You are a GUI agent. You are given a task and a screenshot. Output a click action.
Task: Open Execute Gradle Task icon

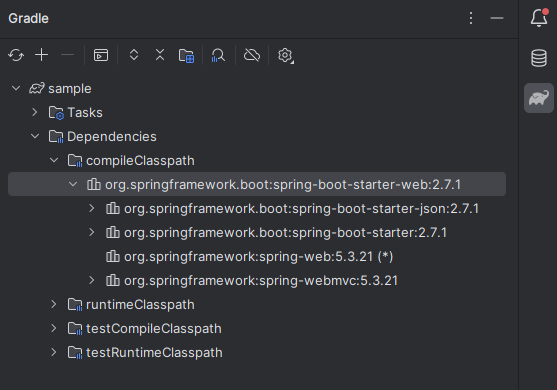101,55
